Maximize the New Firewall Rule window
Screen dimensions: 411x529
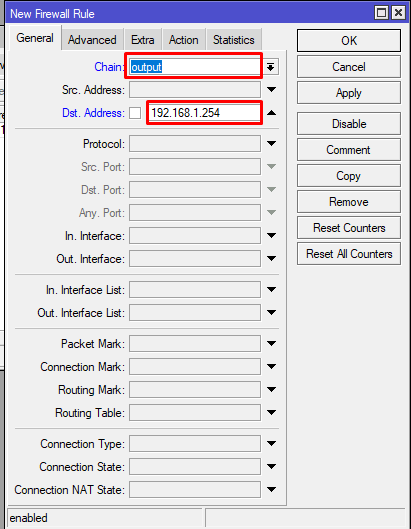pos(381,13)
